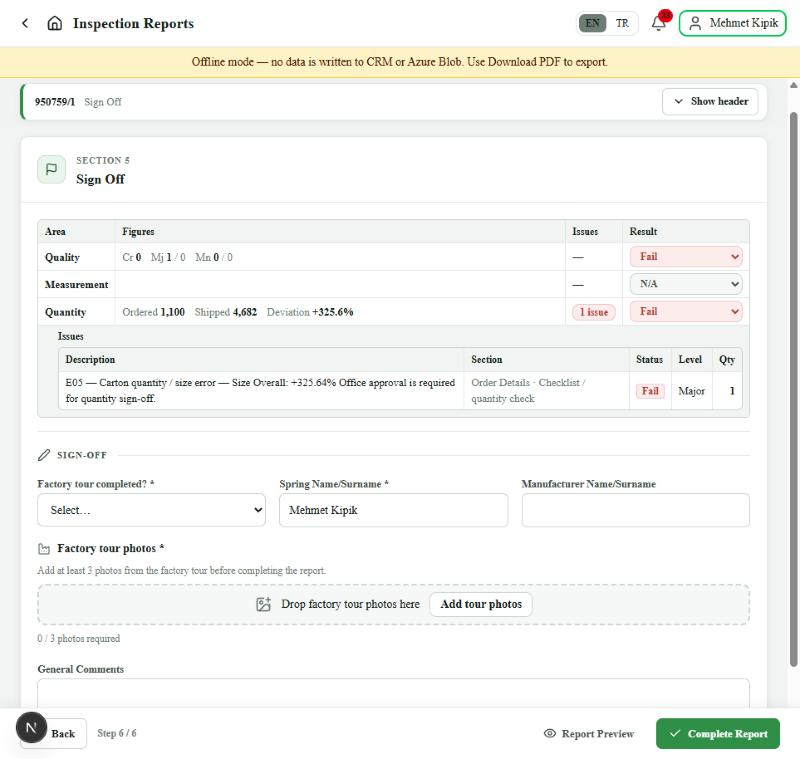The width and height of the screenshot is (800, 759).
Task: Open the Quality result dropdown
Action: (x=686, y=257)
